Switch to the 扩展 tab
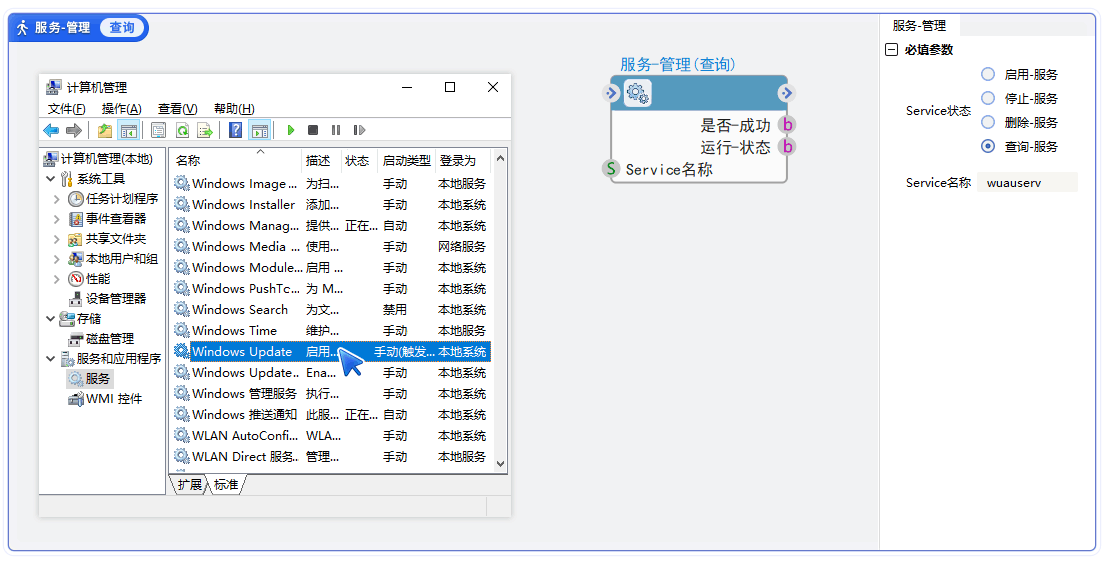Image resolution: width=1103 pixels, height=562 pixels. (x=189, y=485)
